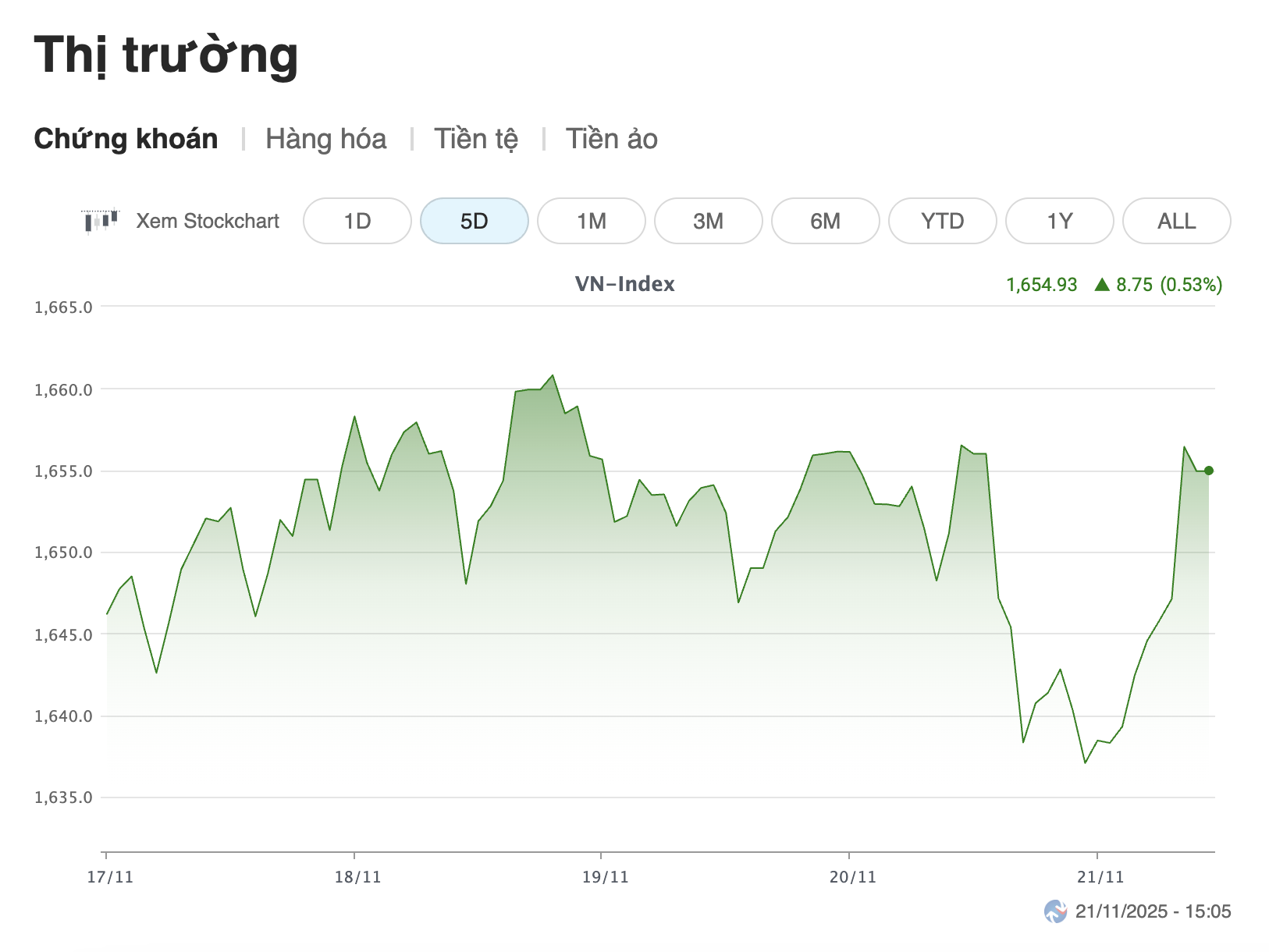The image size is (1269, 952).
Task: Open the Xem Stockchart link
Action: 208,222
